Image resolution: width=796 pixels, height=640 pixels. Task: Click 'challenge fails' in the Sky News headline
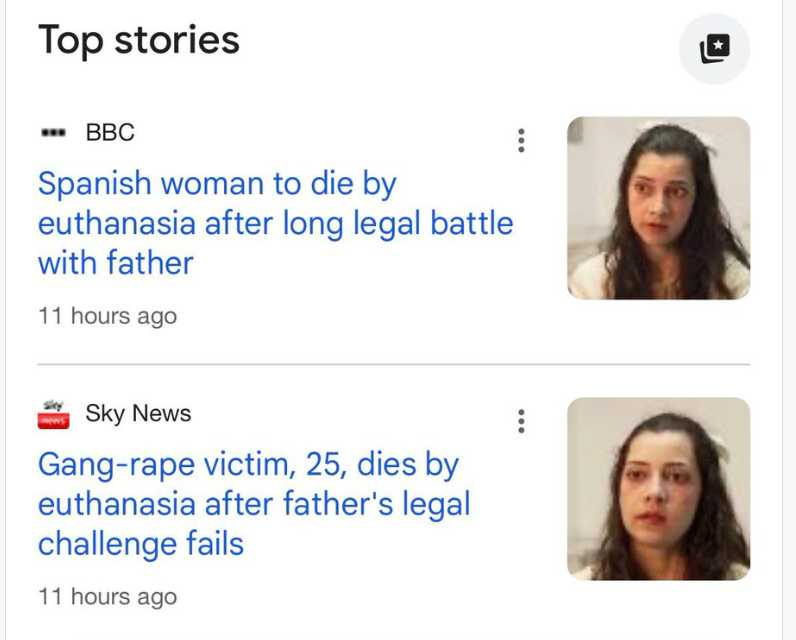point(141,545)
